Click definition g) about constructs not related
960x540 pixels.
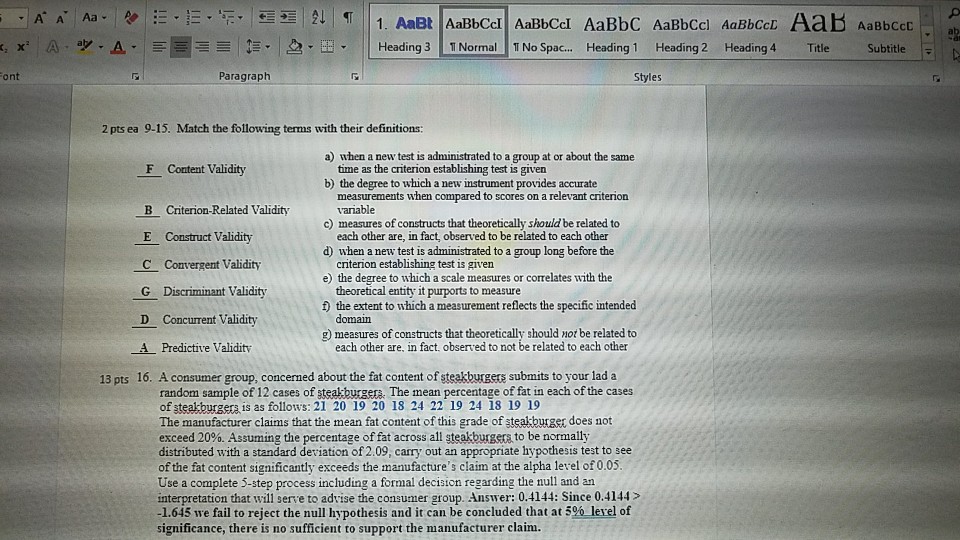[x=479, y=340]
